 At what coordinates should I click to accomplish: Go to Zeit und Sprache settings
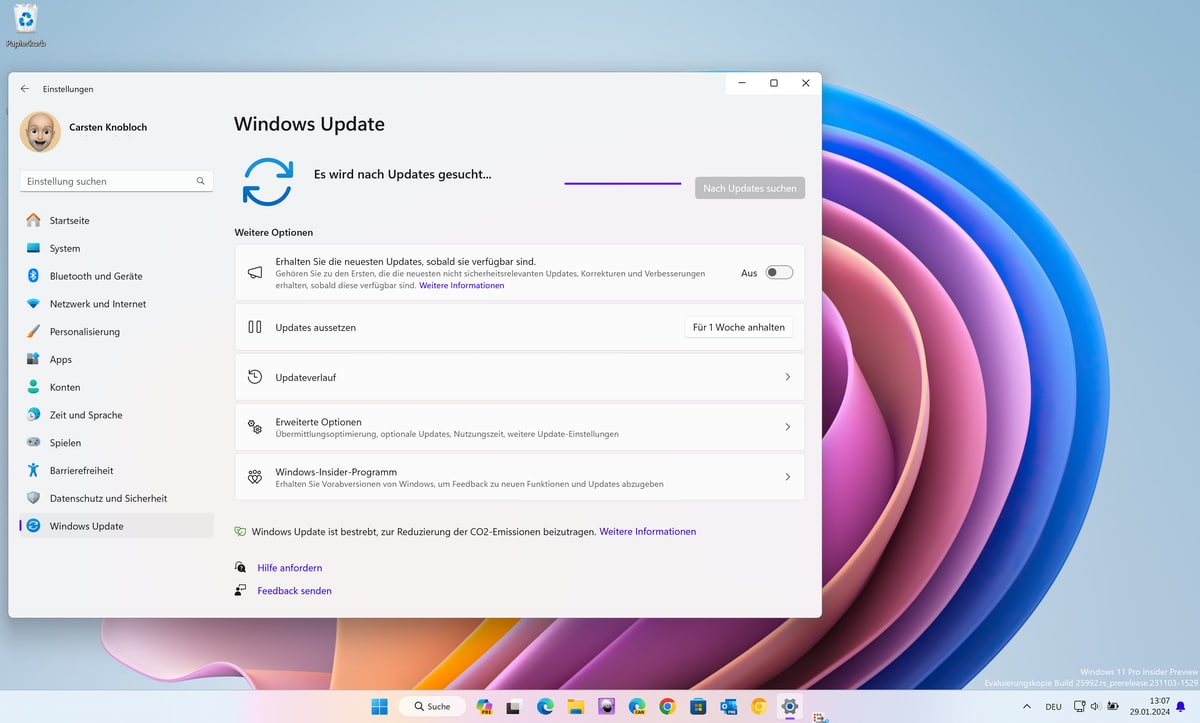pos(116,415)
